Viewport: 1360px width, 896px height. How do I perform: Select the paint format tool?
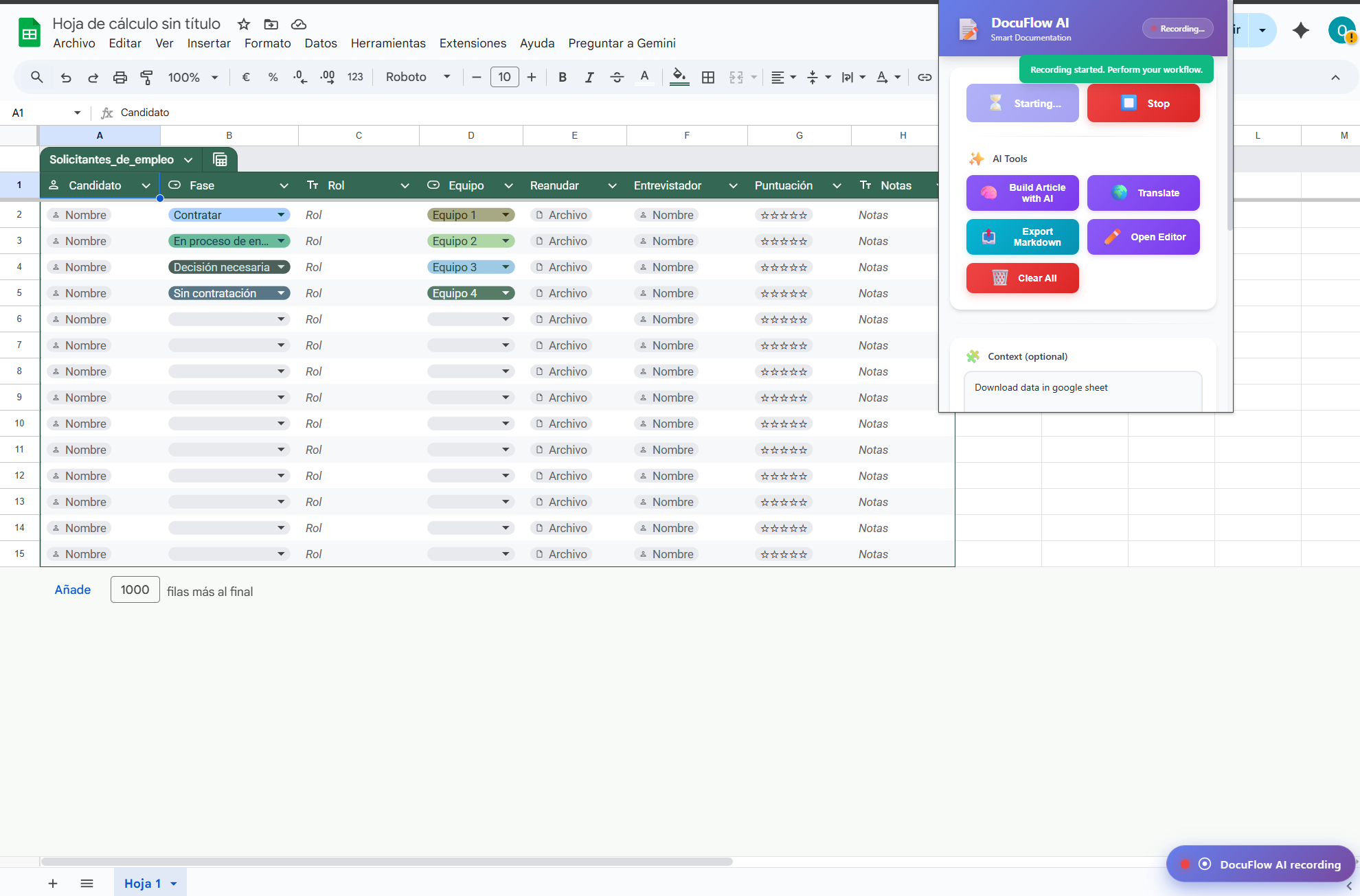(x=146, y=78)
